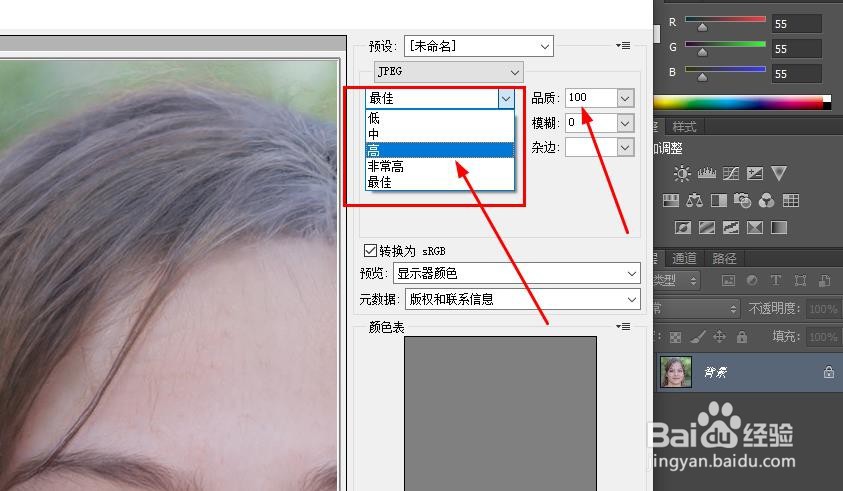The width and height of the screenshot is (843, 491).
Task: Click the layer 填充 fill field
Action: 823,337
